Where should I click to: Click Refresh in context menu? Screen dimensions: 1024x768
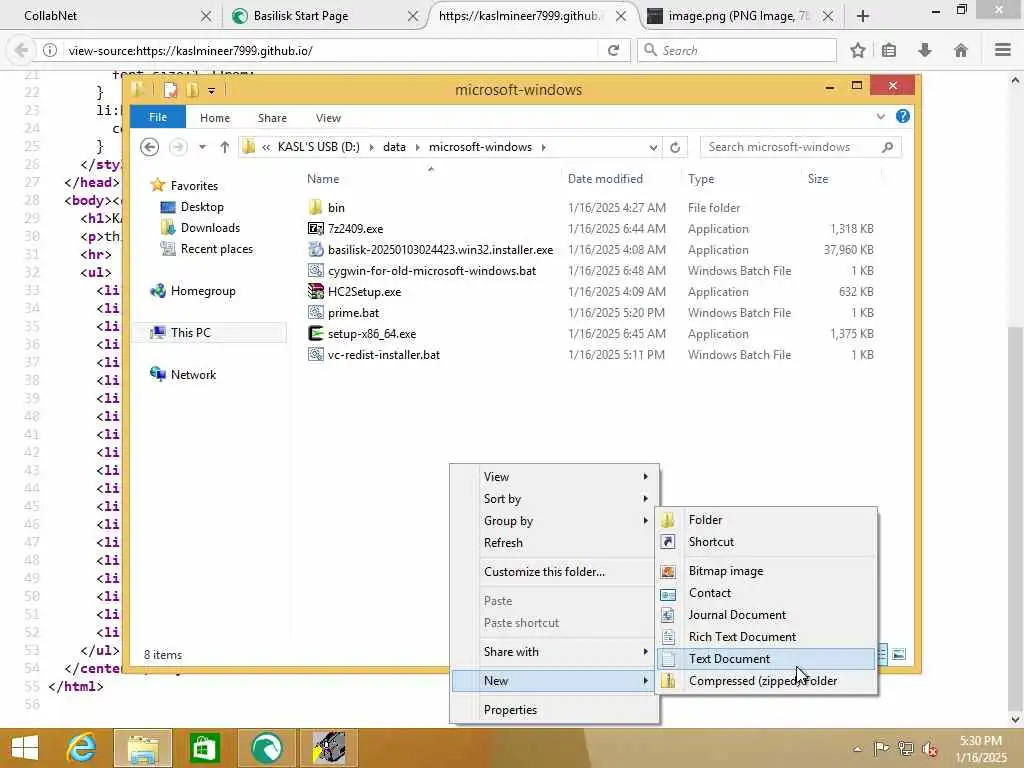(x=554, y=543)
